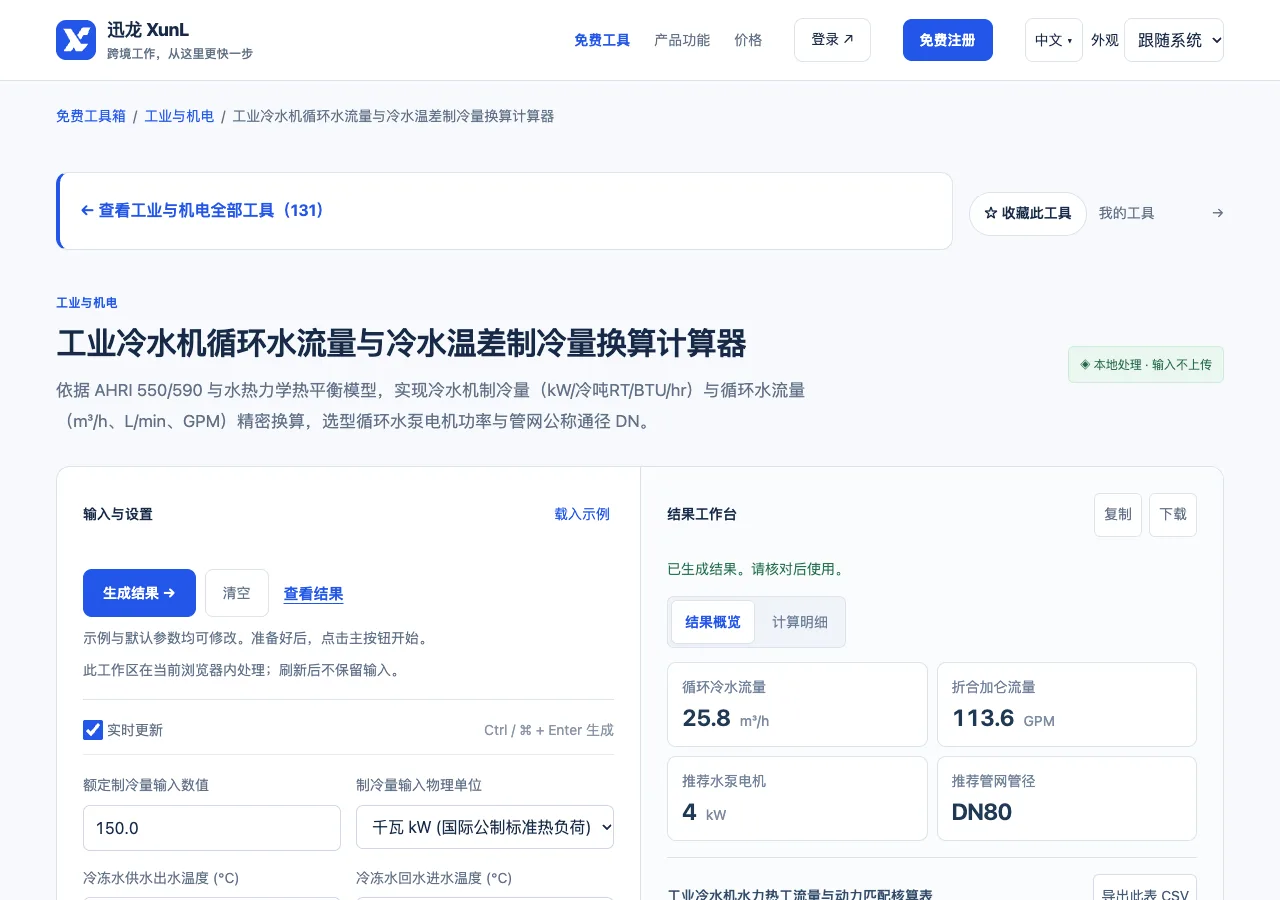Open the 跟随系统 appearance dropdown

(x=1174, y=40)
